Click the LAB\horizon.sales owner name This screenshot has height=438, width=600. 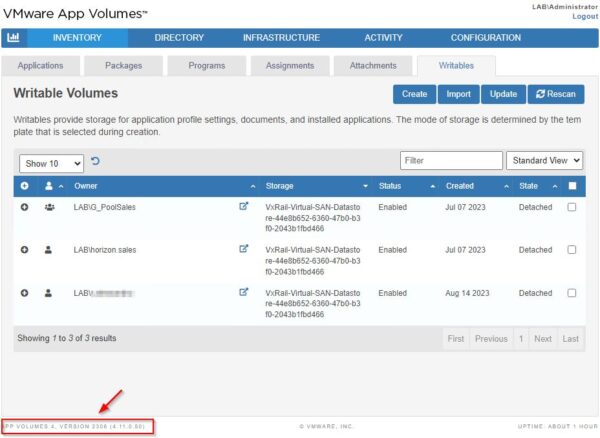click(105, 250)
